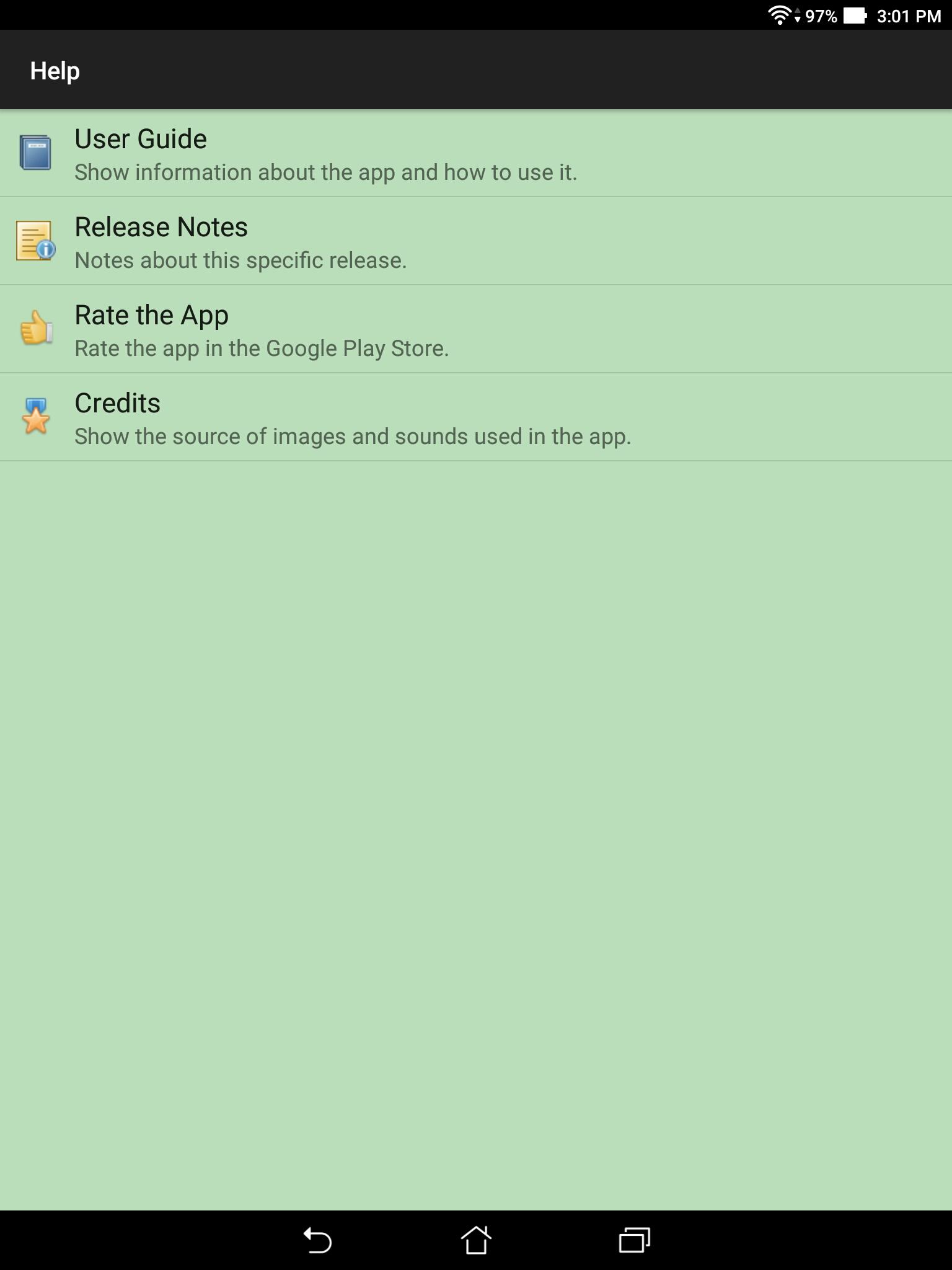Viewport: 952px width, 1270px height.
Task: Select the Credits title
Action: tap(118, 403)
